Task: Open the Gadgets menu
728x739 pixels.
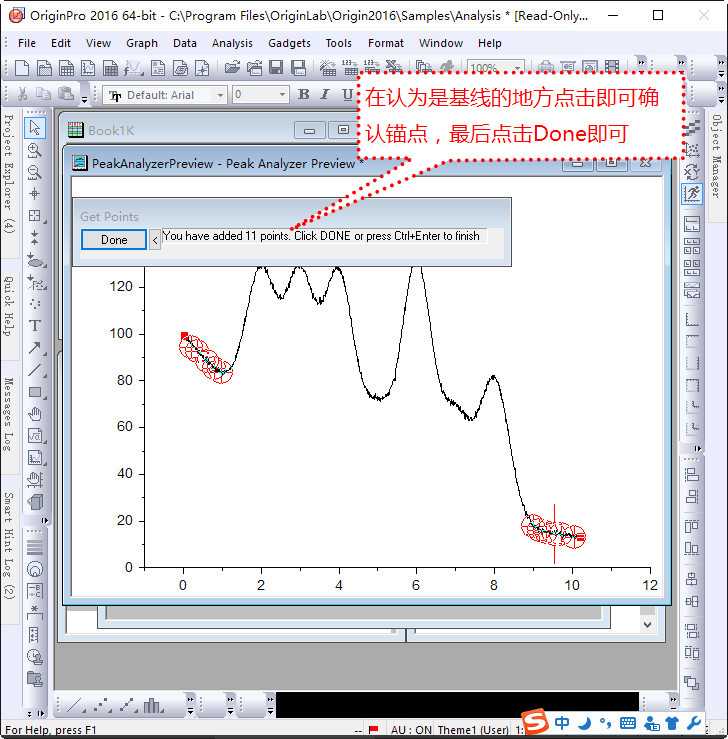Action: (289, 43)
